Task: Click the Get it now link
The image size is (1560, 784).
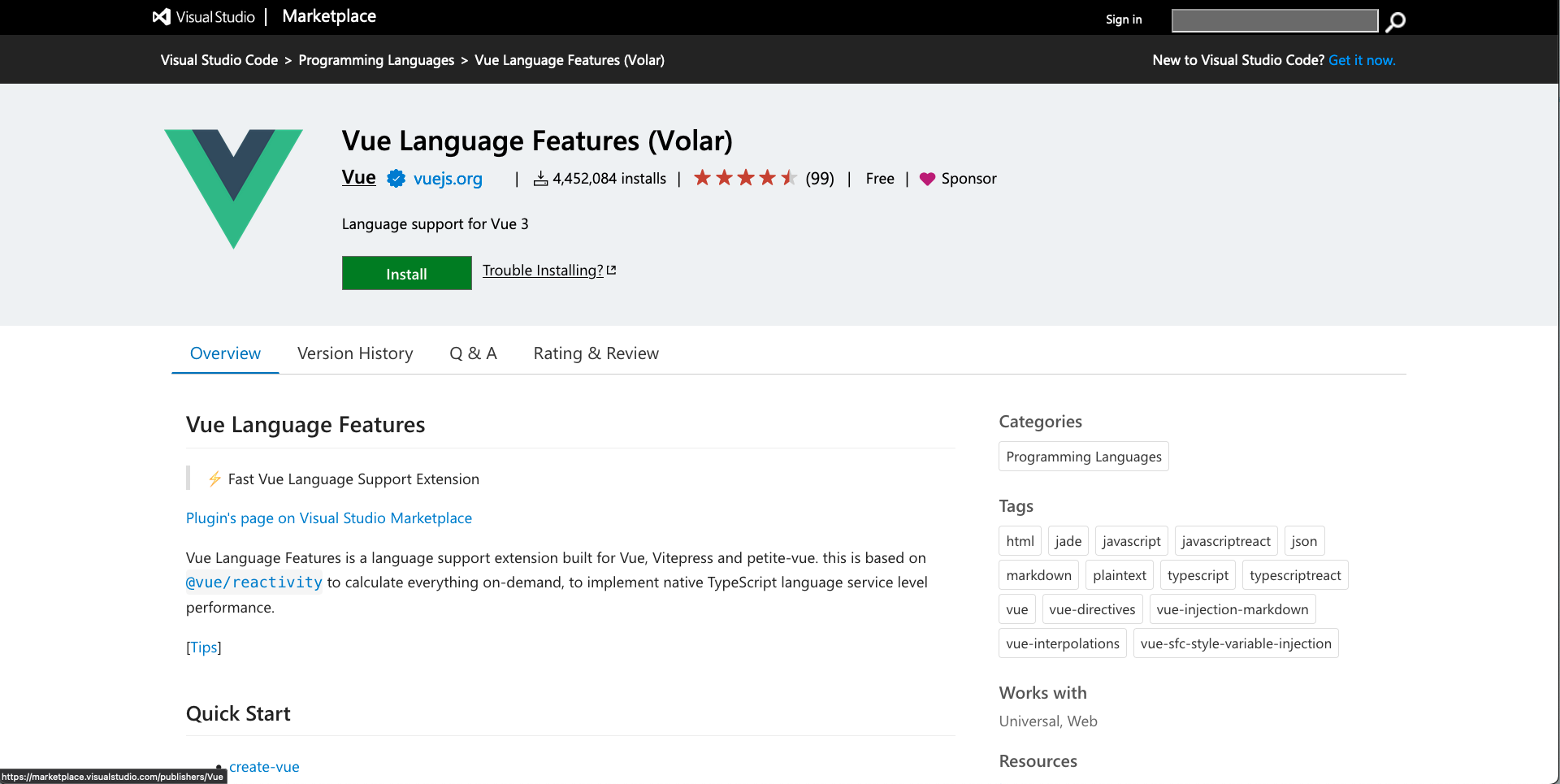Action: click(1361, 60)
